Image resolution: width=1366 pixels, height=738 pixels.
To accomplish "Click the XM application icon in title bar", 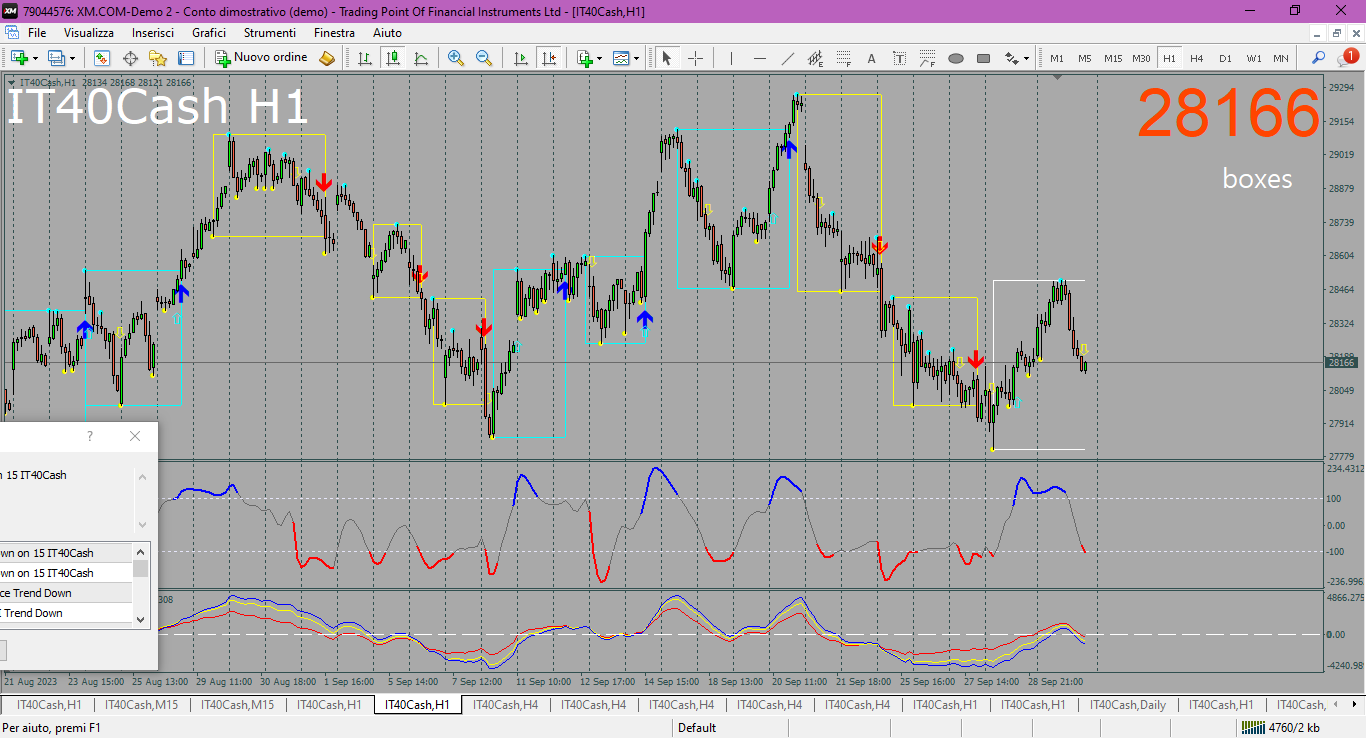I will coord(10,10).
